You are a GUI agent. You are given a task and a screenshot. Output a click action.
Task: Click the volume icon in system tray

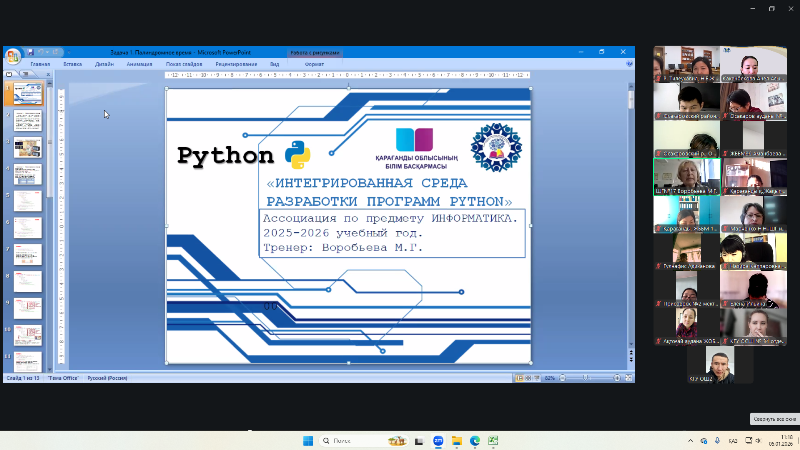pos(755,440)
